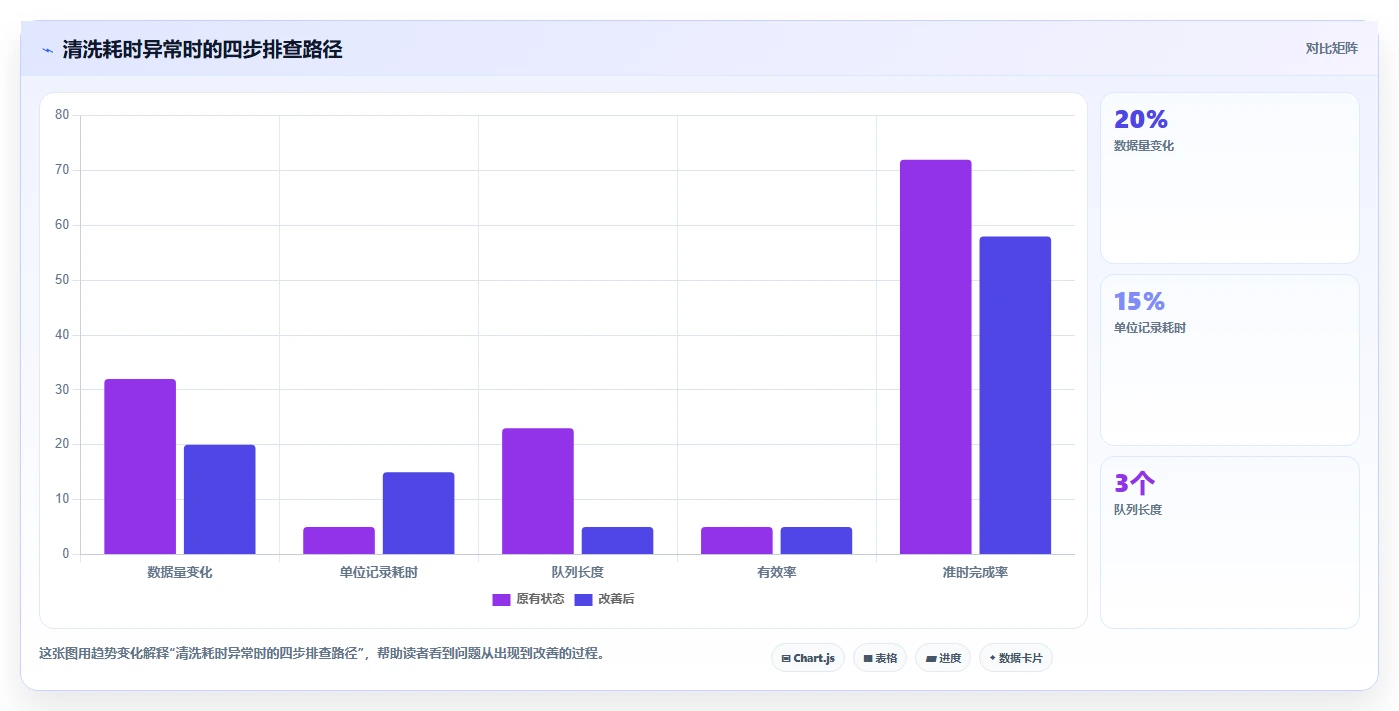1399x711 pixels.
Task: Click the 60 y-axis tick label
Action: 62,225
